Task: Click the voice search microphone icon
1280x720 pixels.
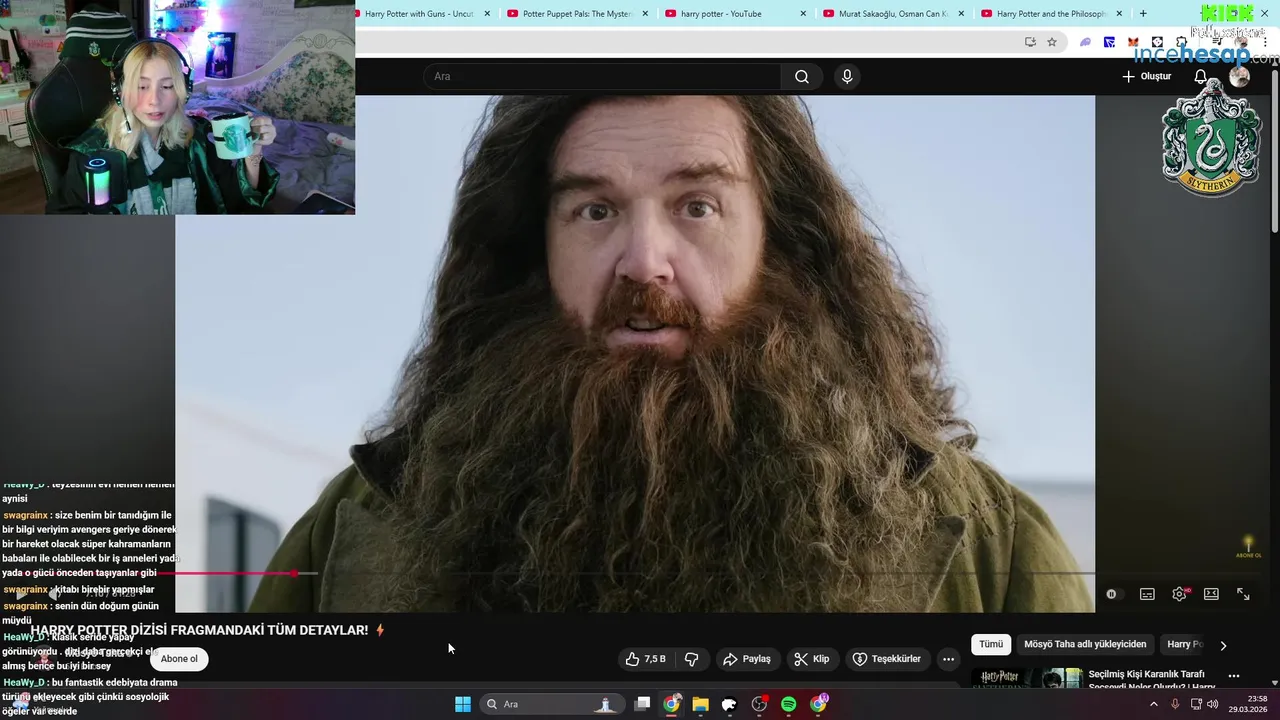Action: [847, 77]
